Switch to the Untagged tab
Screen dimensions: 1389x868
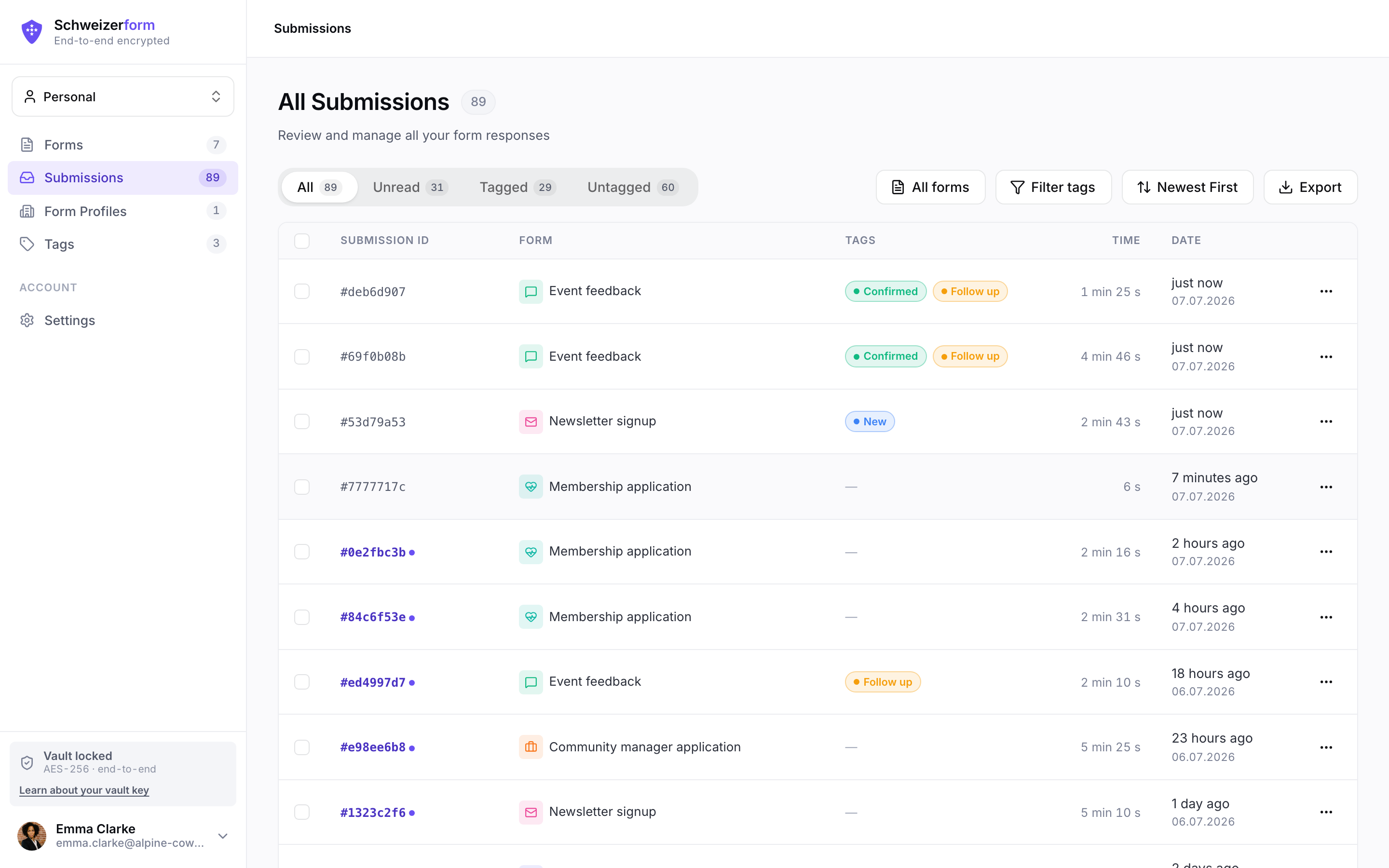[633, 187]
